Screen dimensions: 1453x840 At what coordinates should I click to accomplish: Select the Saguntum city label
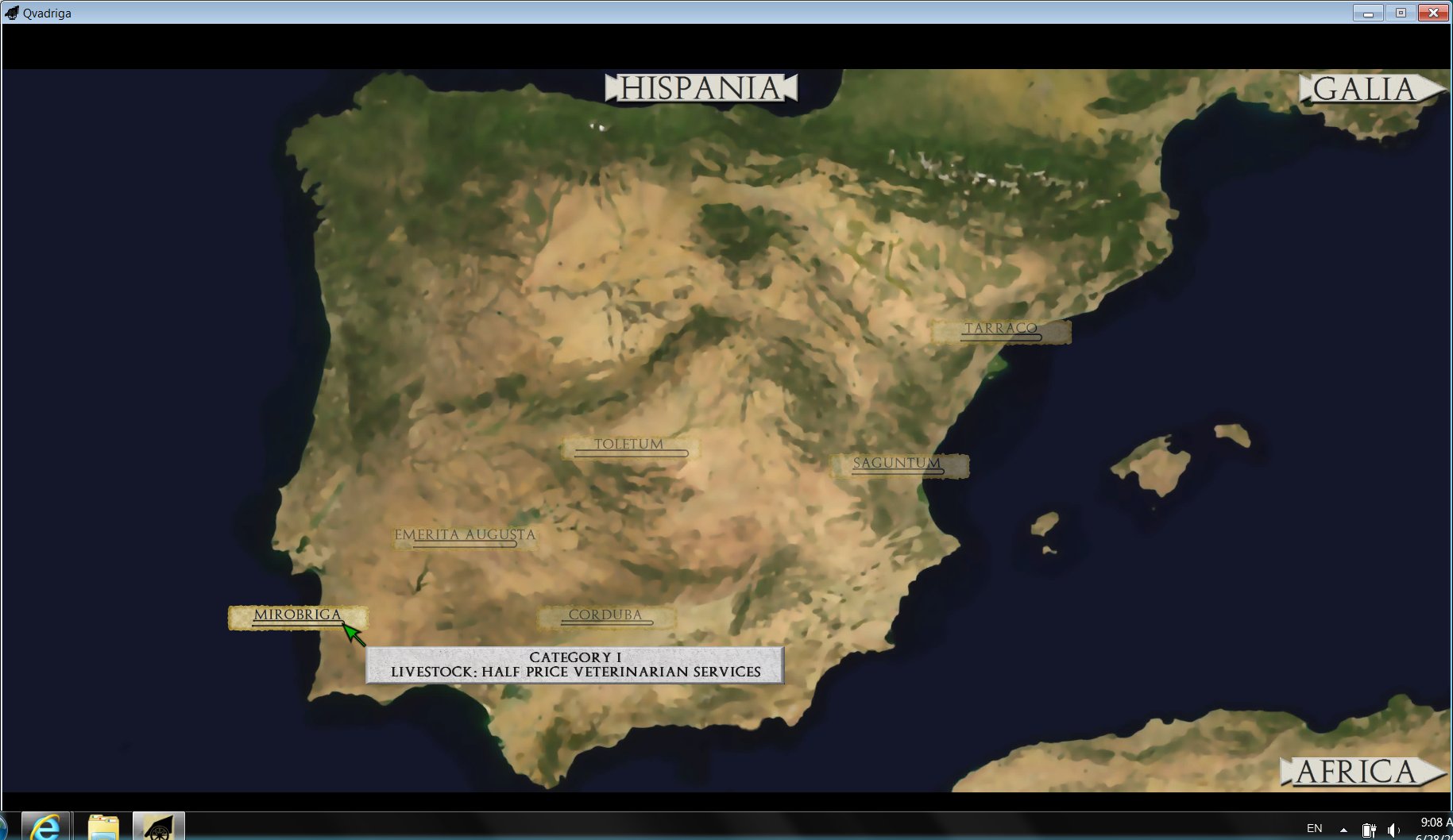(898, 465)
